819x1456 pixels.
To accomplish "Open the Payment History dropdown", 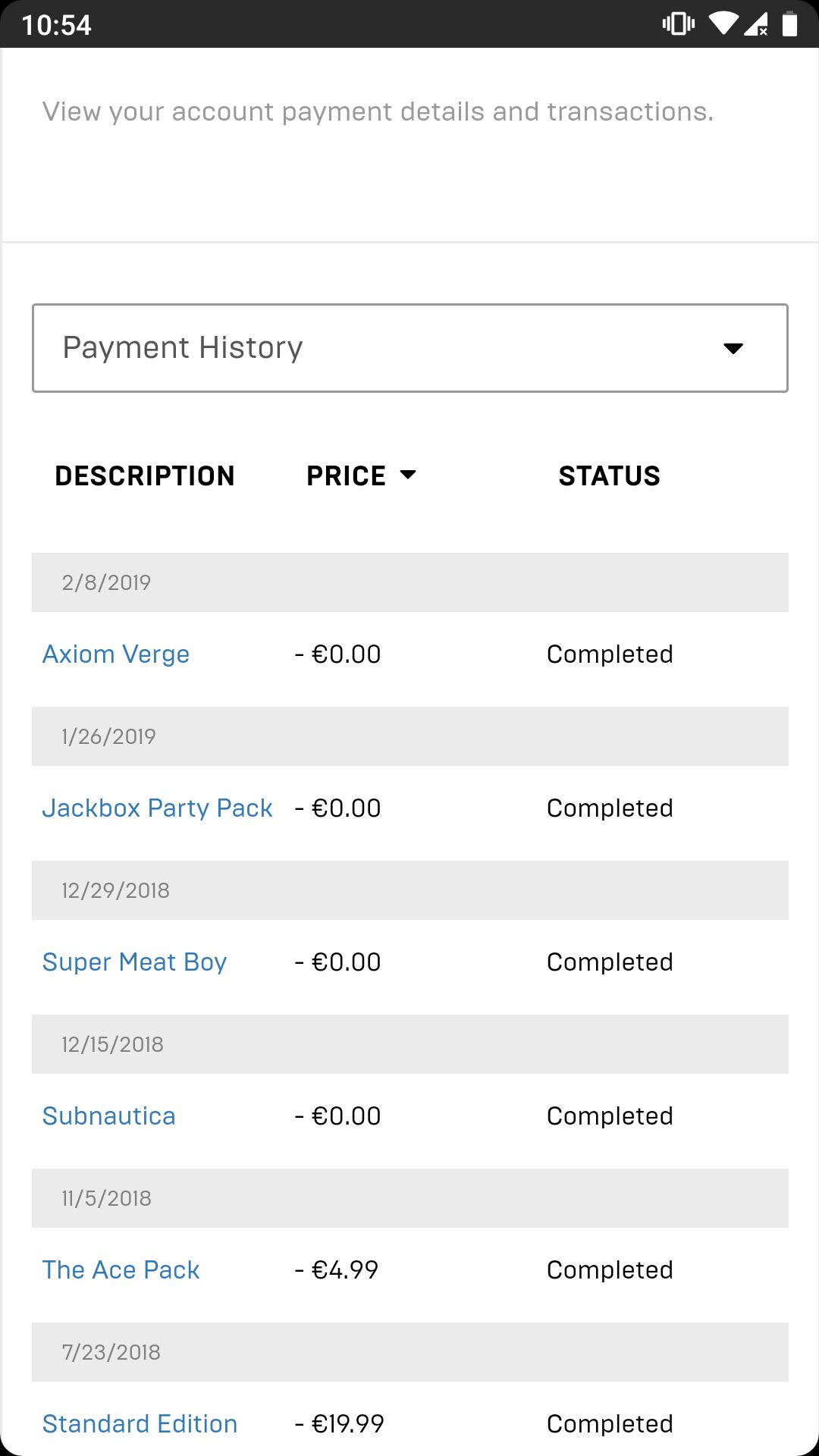I will [409, 348].
